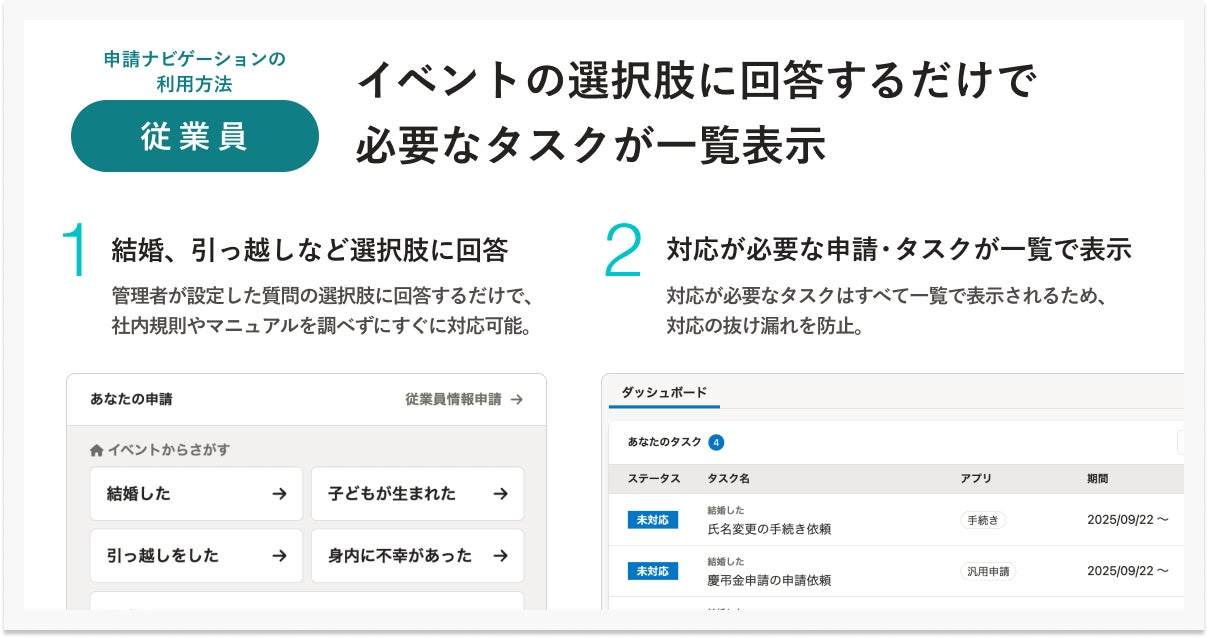1208x638 pixels.
Task: Click the blue task count badge 4
Action: point(716,442)
